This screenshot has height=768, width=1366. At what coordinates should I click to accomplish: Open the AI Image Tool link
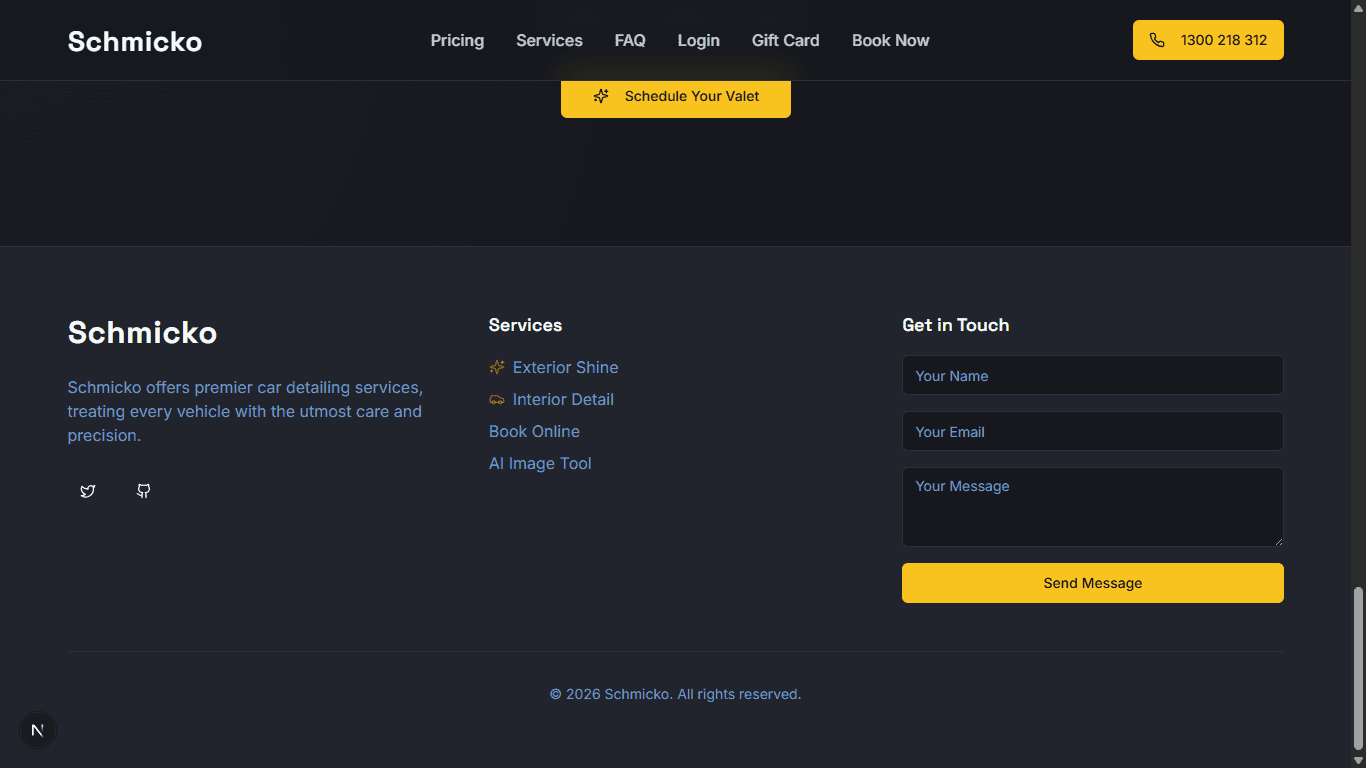[540, 463]
